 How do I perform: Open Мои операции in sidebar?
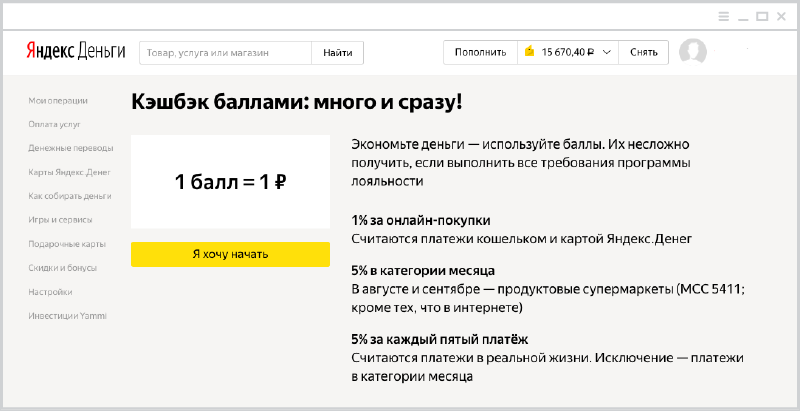point(58,100)
